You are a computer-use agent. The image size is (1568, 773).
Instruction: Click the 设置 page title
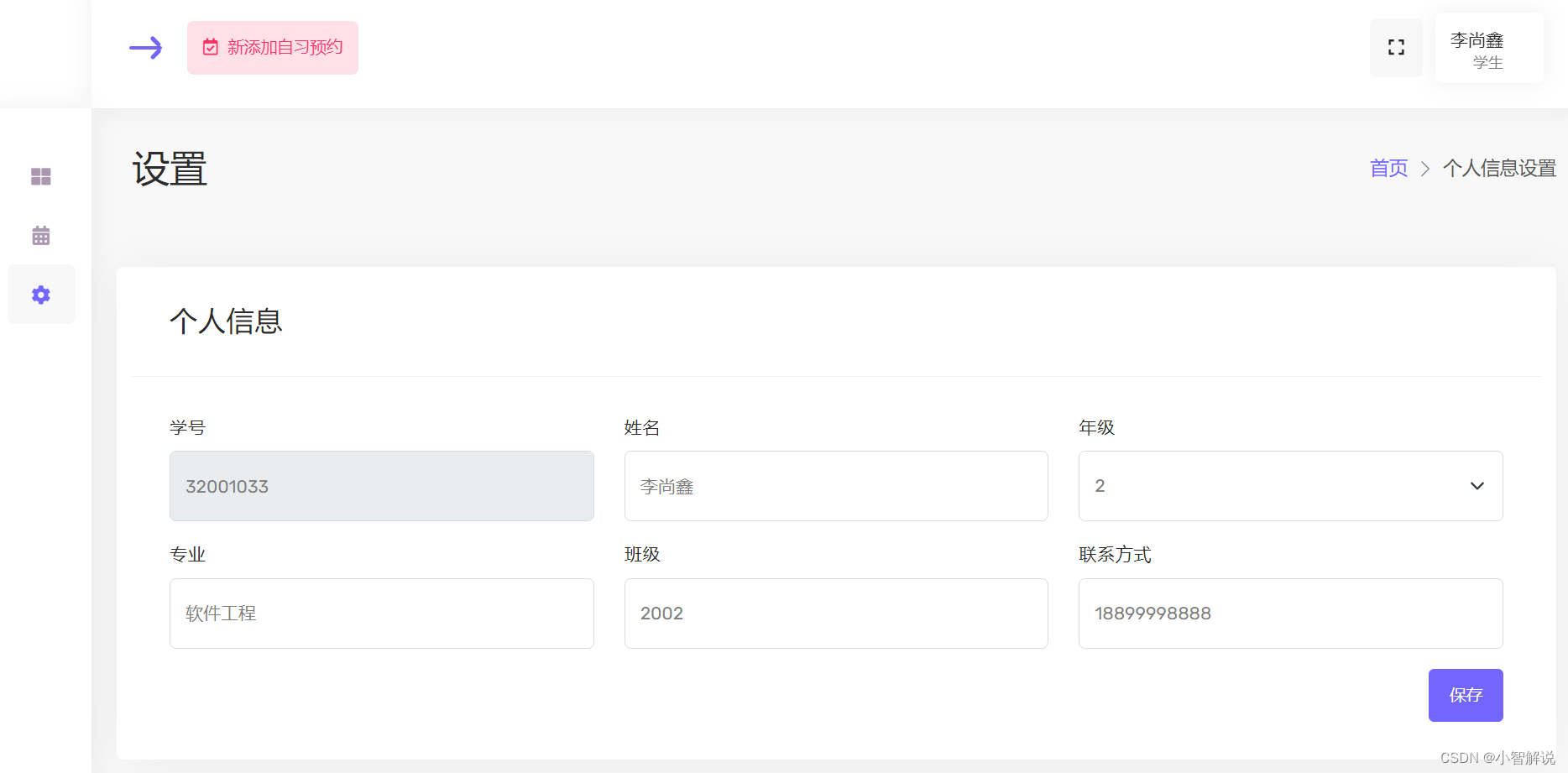coord(170,169)
